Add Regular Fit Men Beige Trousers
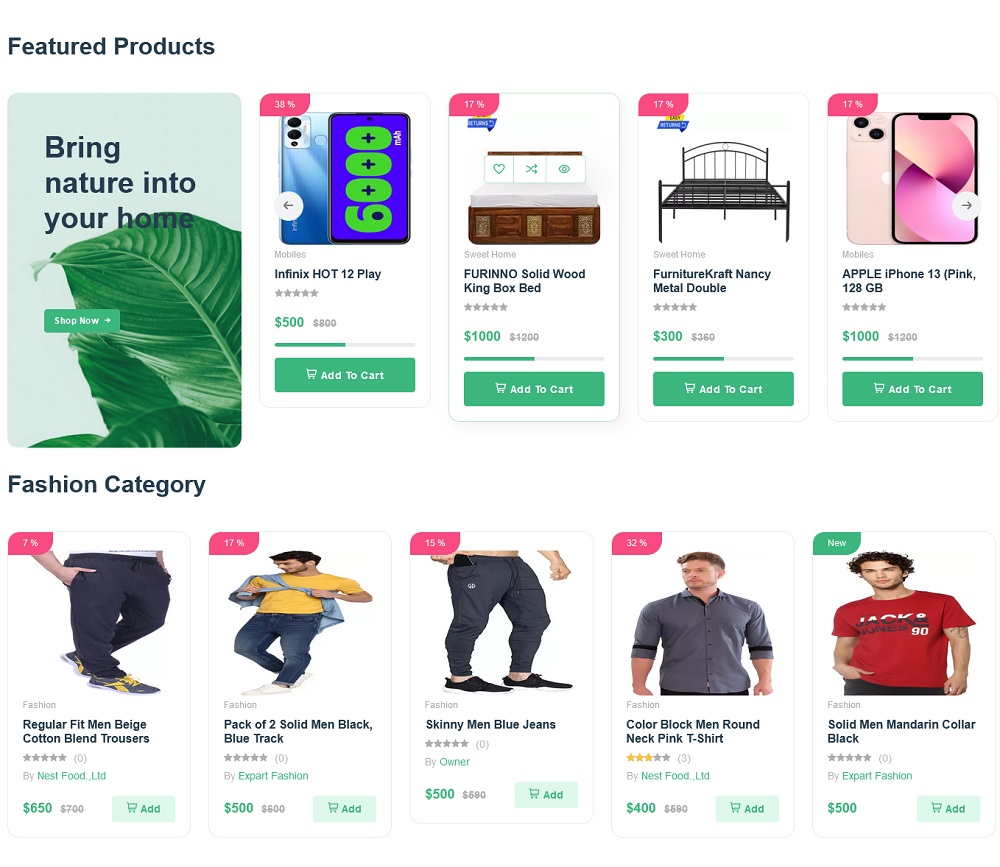 (143, 808)
